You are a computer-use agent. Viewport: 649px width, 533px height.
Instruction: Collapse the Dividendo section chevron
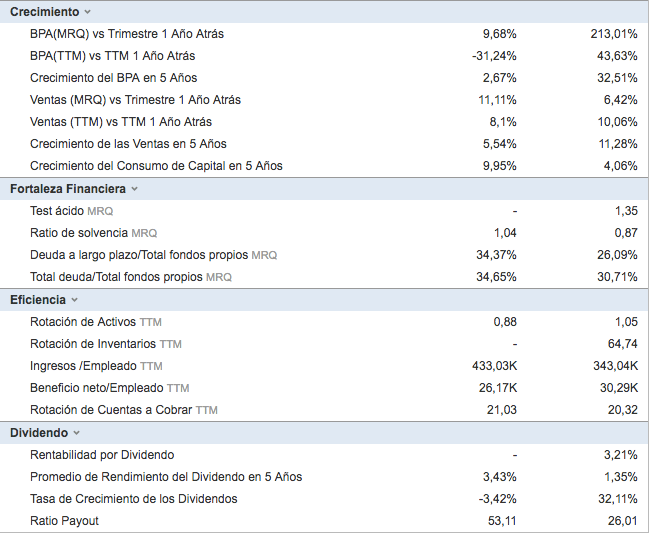(x=77, y=433)
